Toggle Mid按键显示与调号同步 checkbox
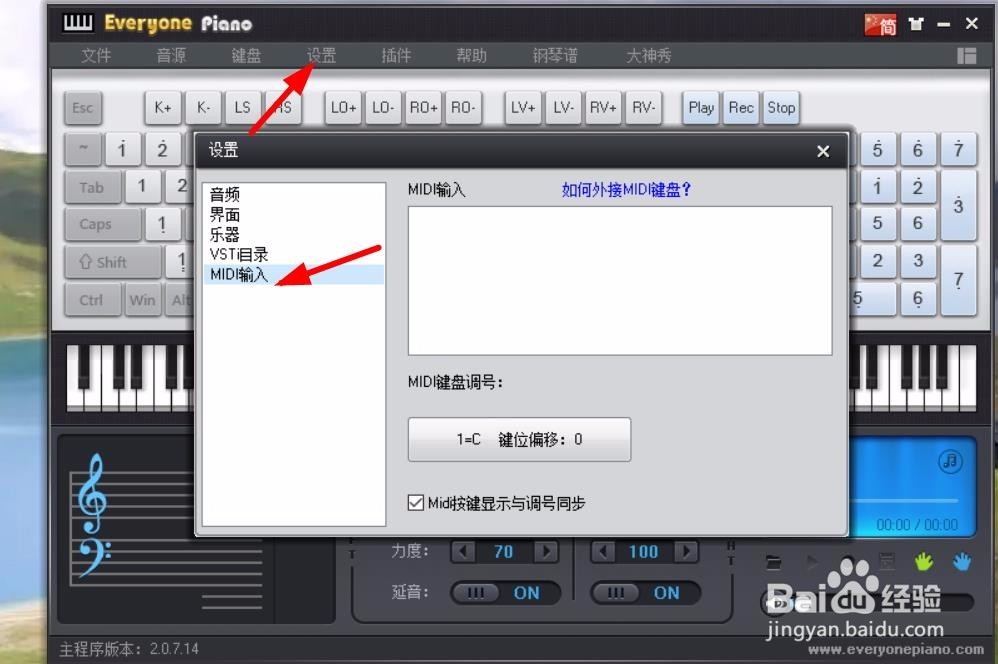The image size is (998, 664). click(416, 502)
